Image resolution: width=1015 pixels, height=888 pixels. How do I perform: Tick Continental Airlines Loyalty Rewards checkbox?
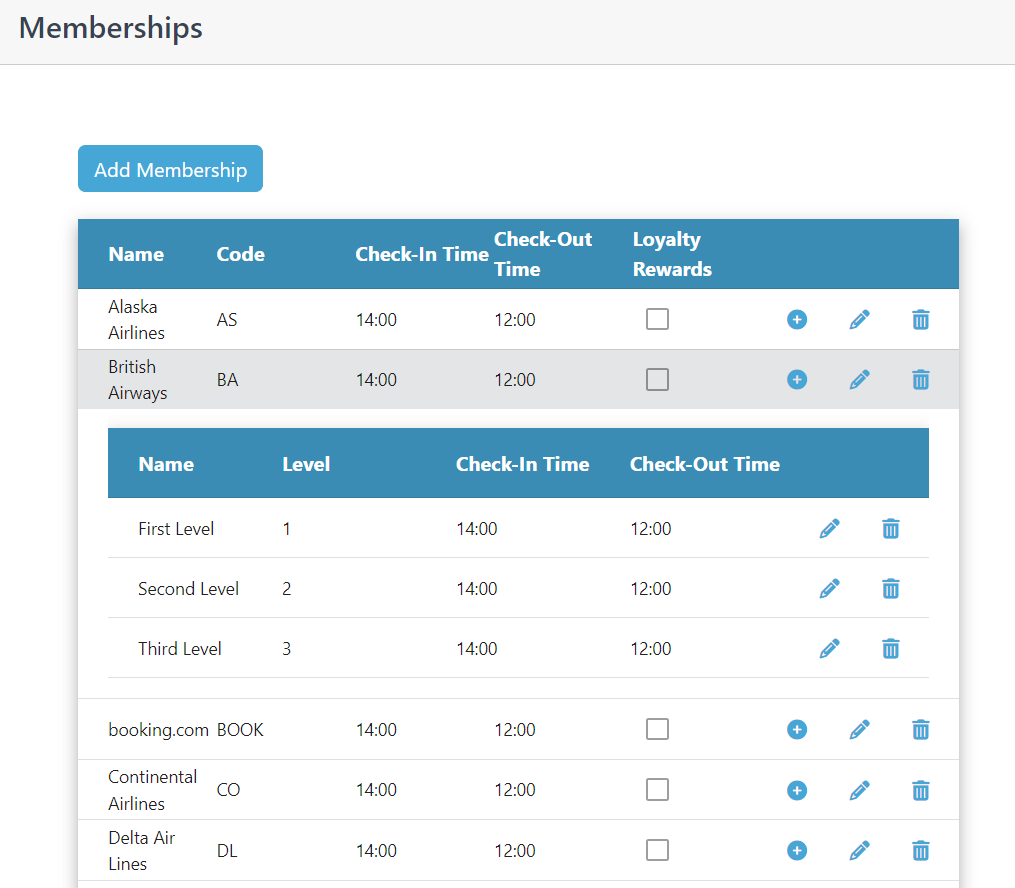[x=657, y=790]
